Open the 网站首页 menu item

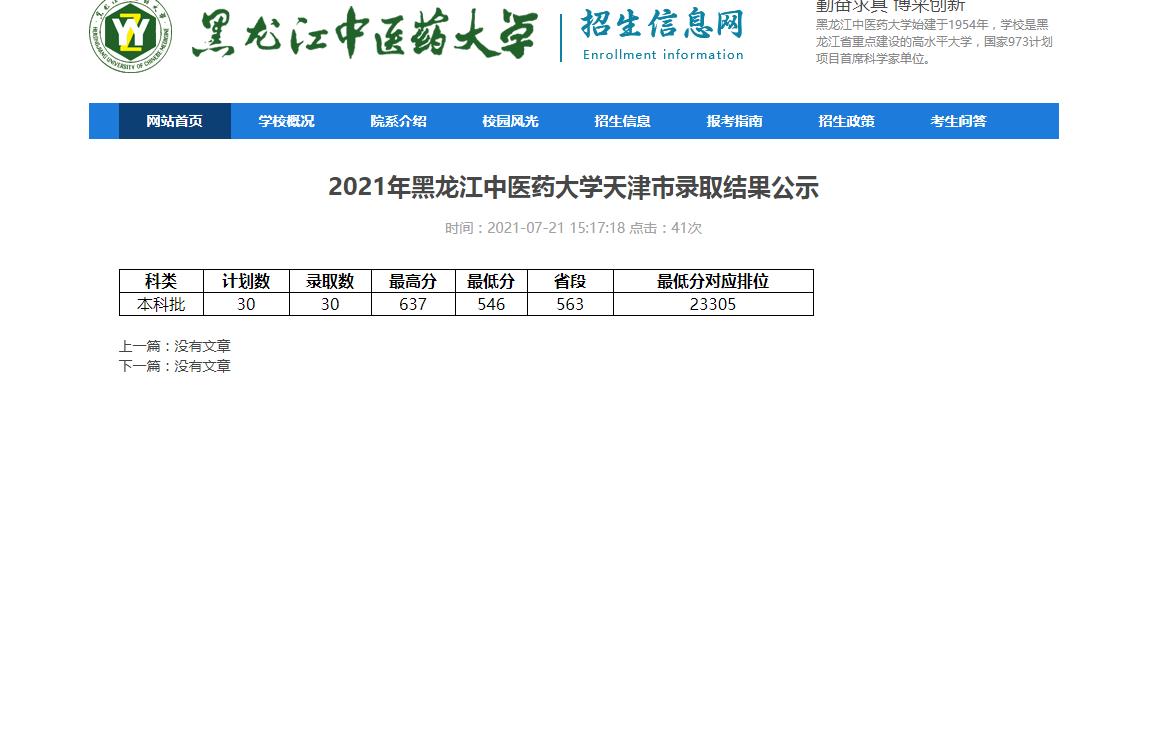[x=175, y=121]
